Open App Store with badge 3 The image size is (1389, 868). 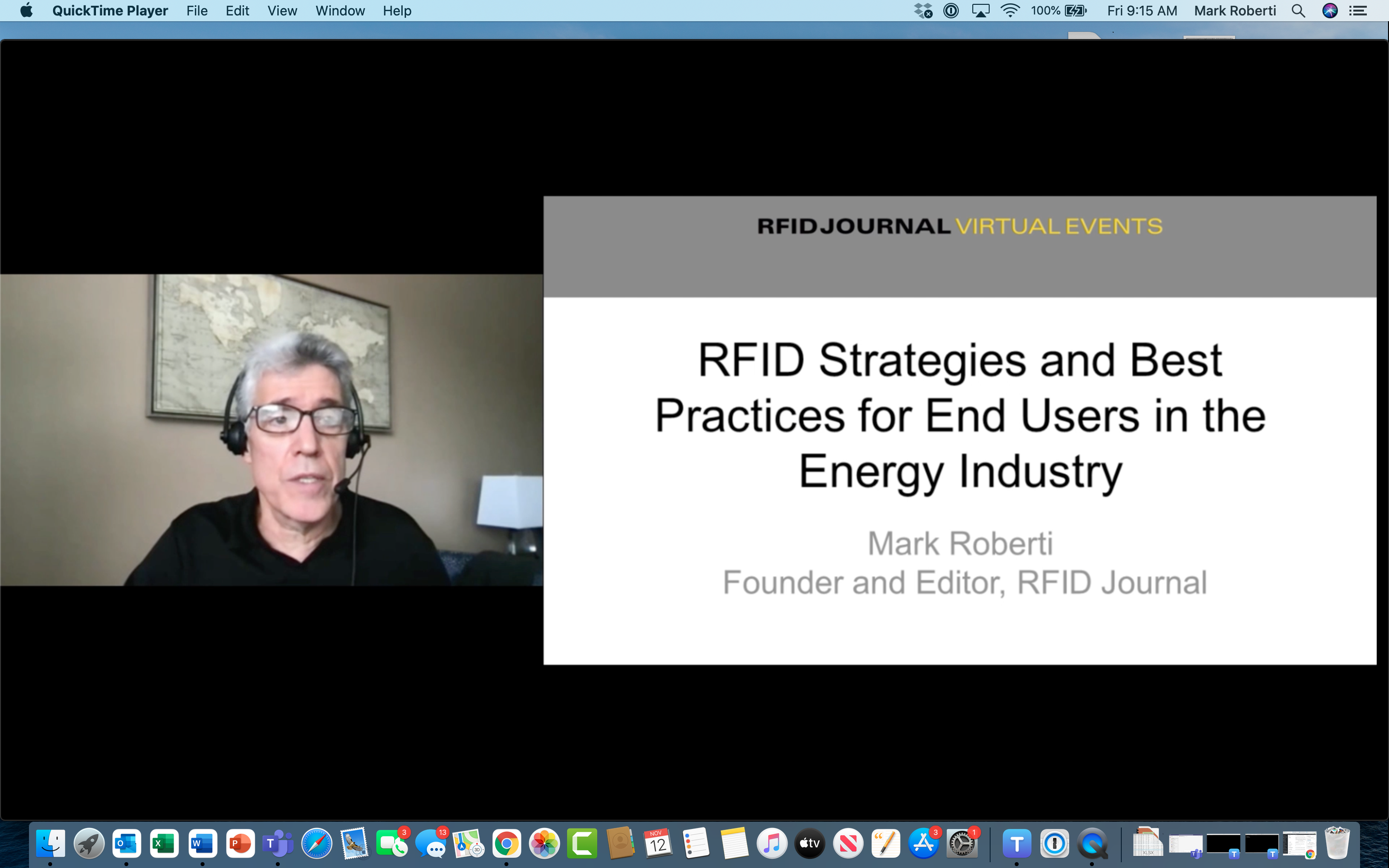pos(924,843)
